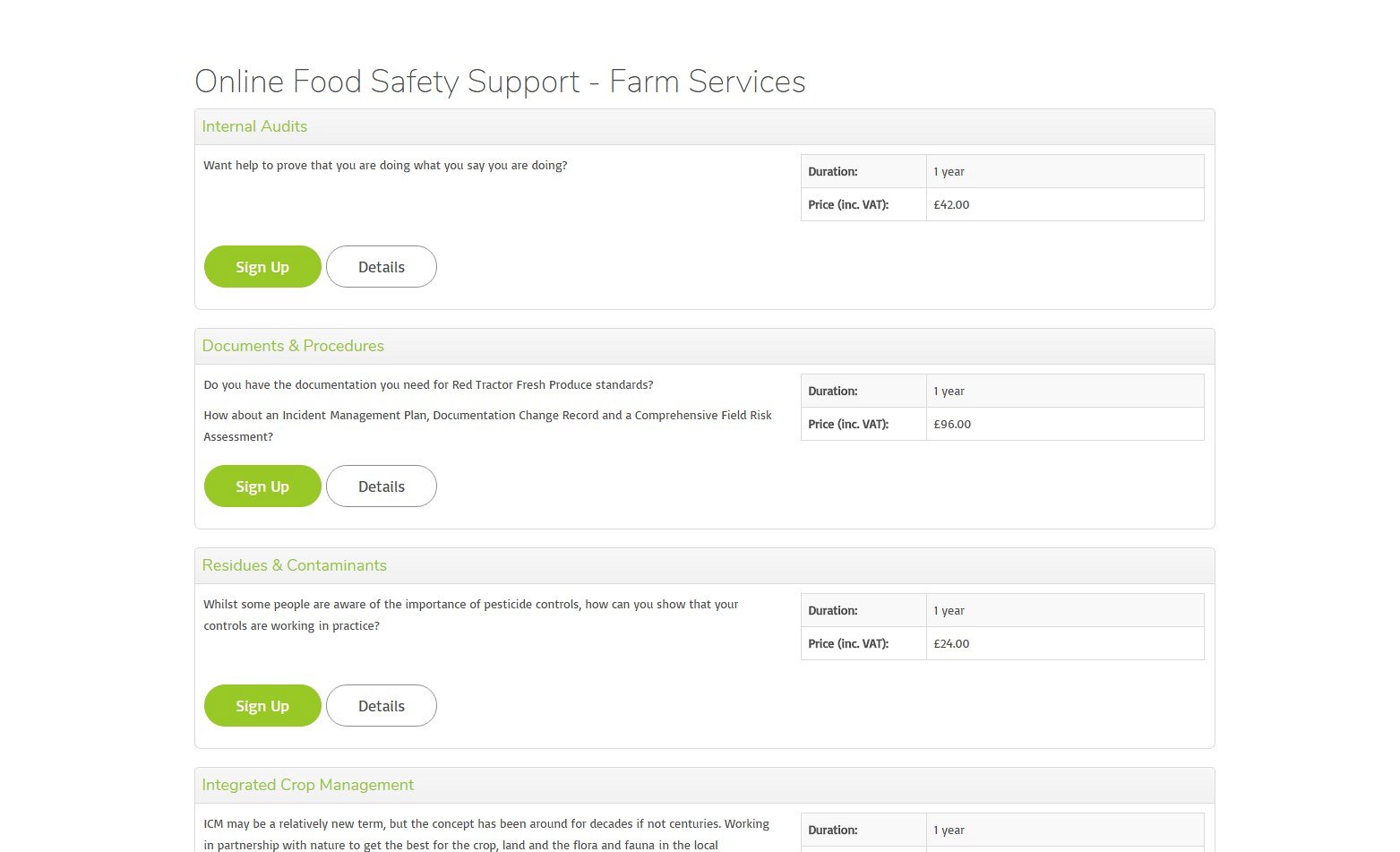The width and height of the screenshot is (1400, 852).
Task: Click the Integrated Crop Management 'Duration' label
Action: 832,830
